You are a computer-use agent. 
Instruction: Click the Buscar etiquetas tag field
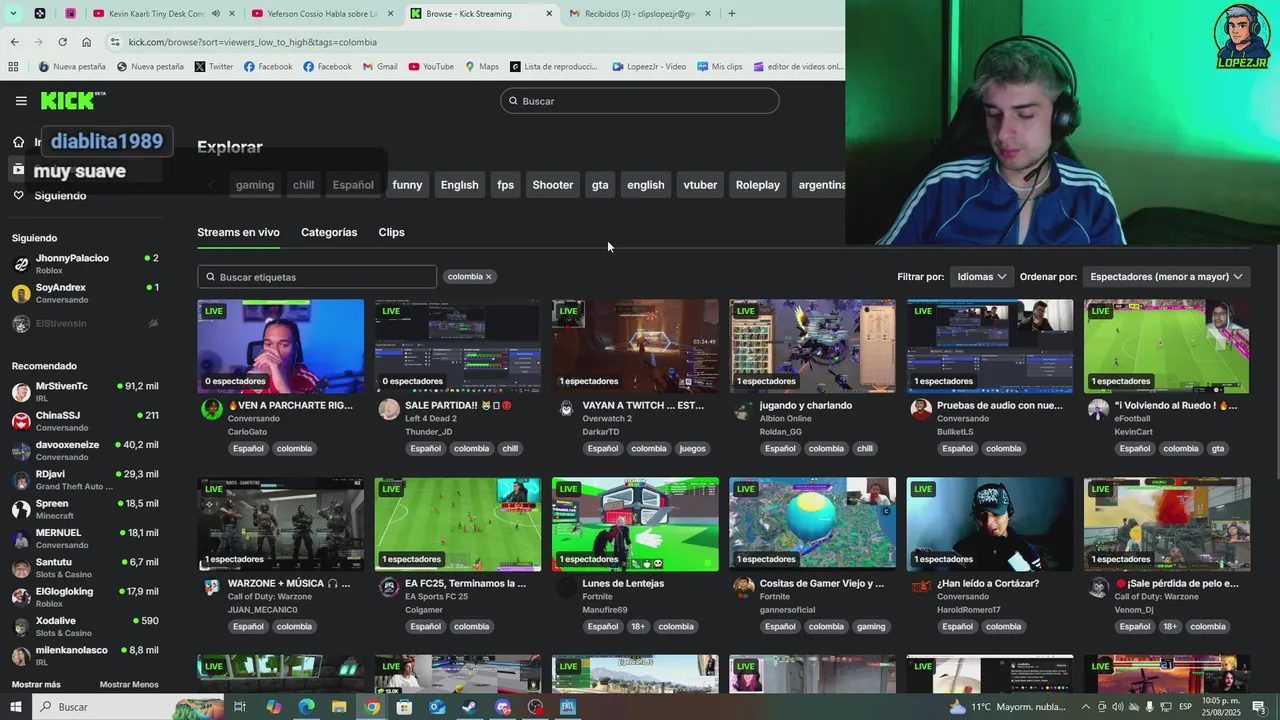(317, 277)
